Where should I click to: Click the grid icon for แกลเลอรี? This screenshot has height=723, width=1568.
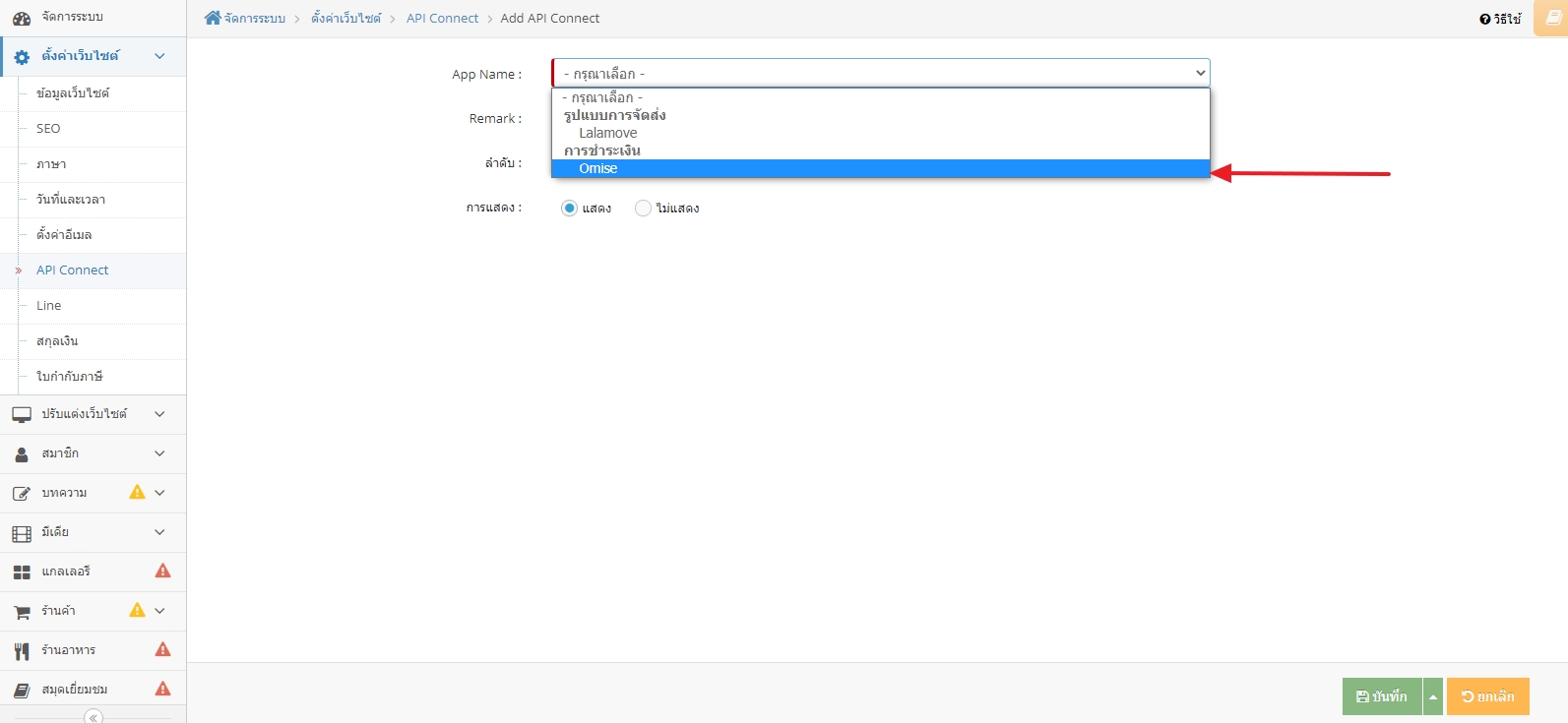click(22, 572)
